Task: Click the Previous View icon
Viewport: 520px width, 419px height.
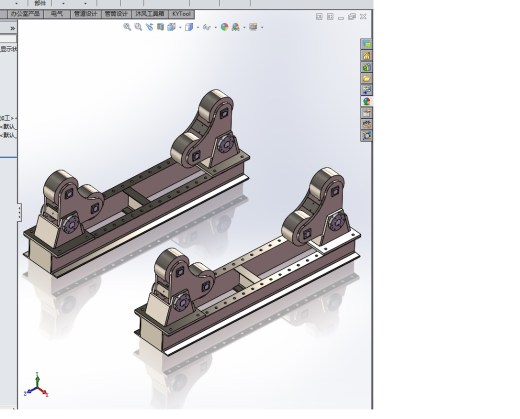Action: [x=149, y=27]
